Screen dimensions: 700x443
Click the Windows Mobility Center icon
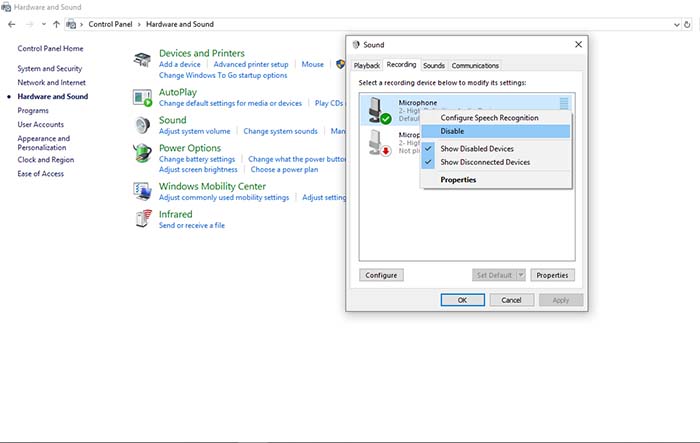[143, 190]
